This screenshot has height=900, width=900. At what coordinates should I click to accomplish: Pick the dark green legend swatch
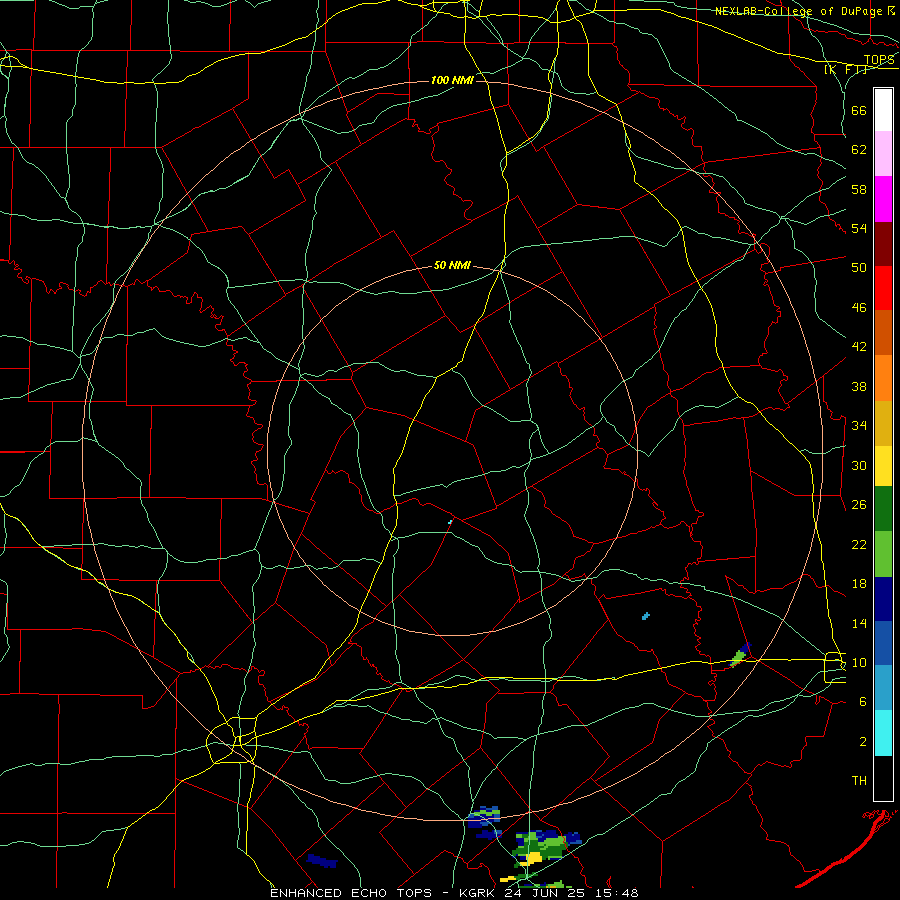point(883,509)
